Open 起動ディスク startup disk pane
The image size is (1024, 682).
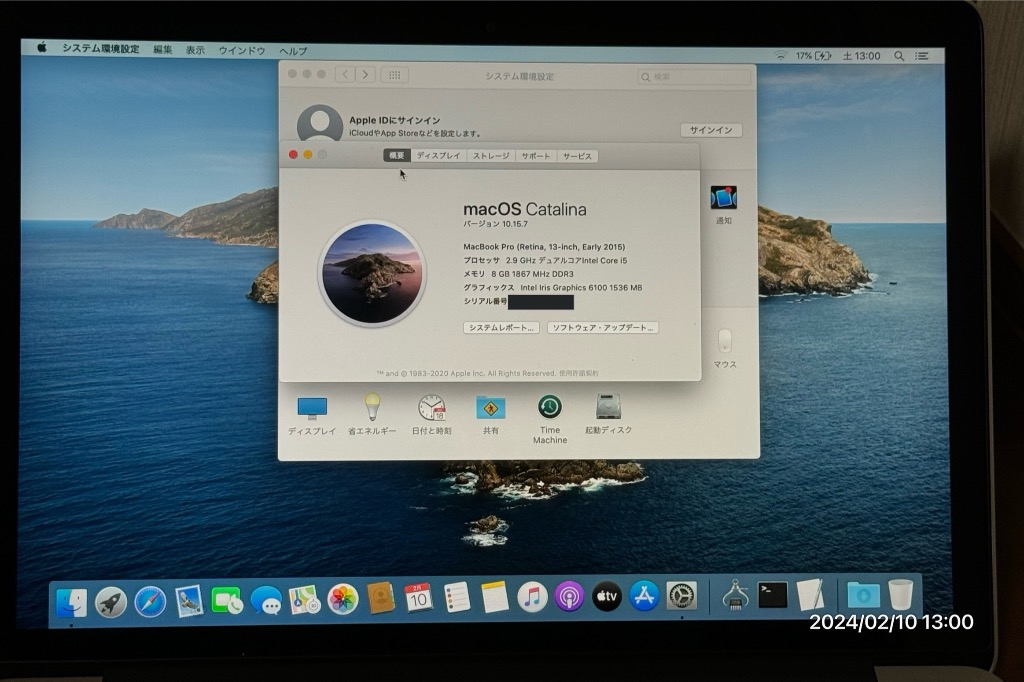click(608, 414)
